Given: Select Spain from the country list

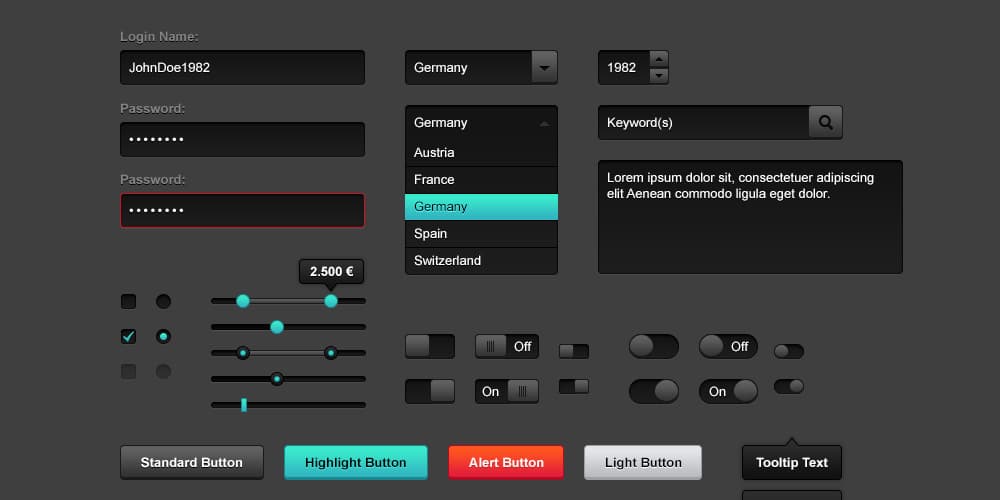Looking at the screenshot, I should (482, 233).
